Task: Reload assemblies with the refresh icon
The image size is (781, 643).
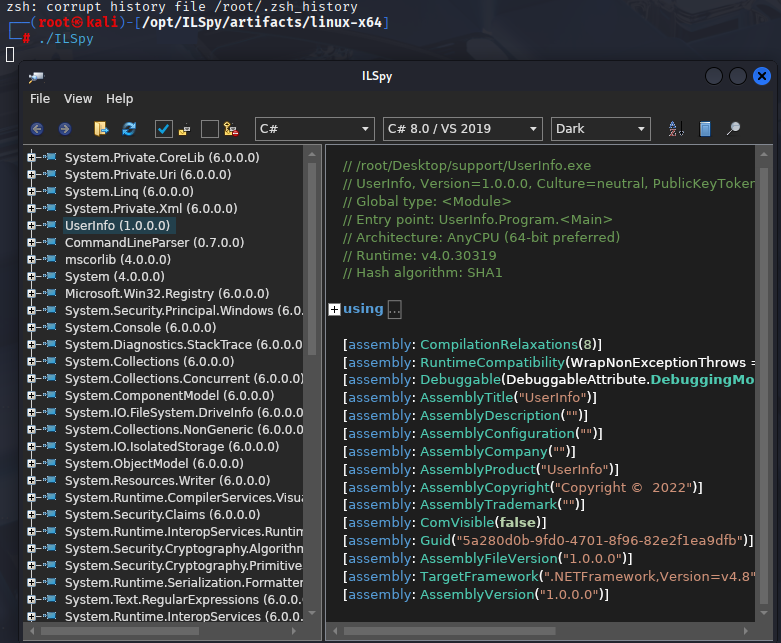Action: pyautogui.click(x=129, y=129)
